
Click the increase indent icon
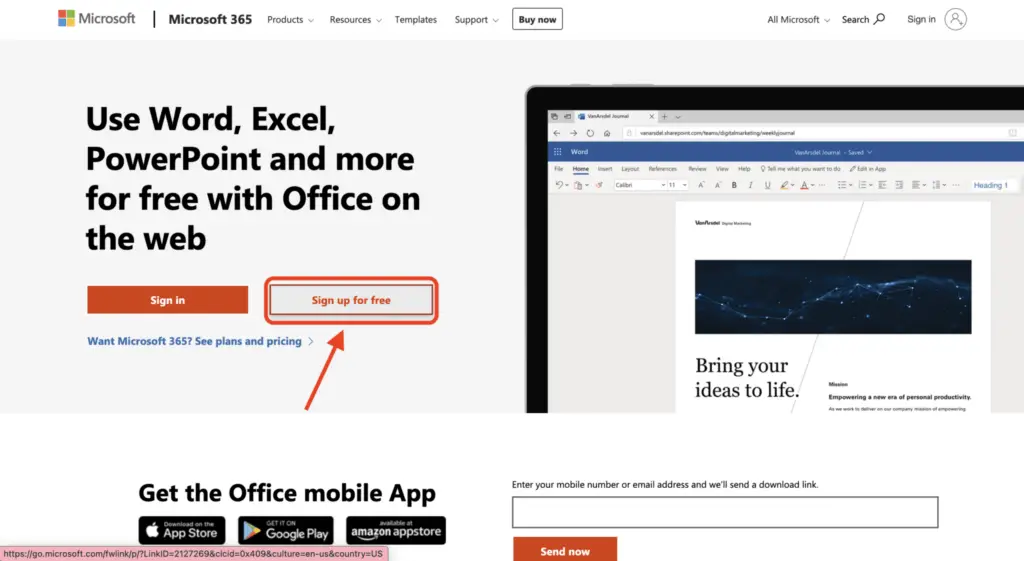(x=899, y=185)
